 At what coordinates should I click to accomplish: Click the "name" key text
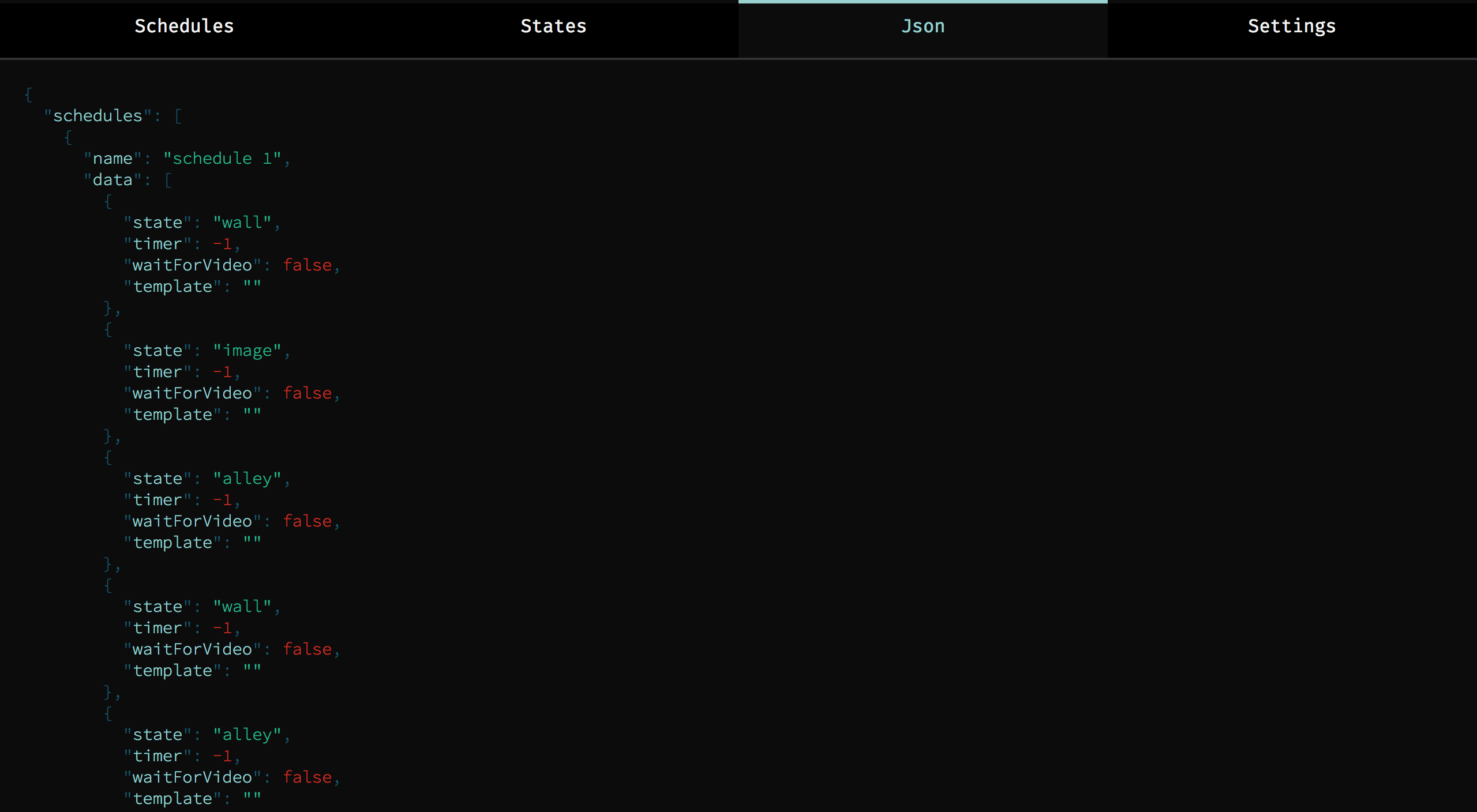(x=113, y=159)
